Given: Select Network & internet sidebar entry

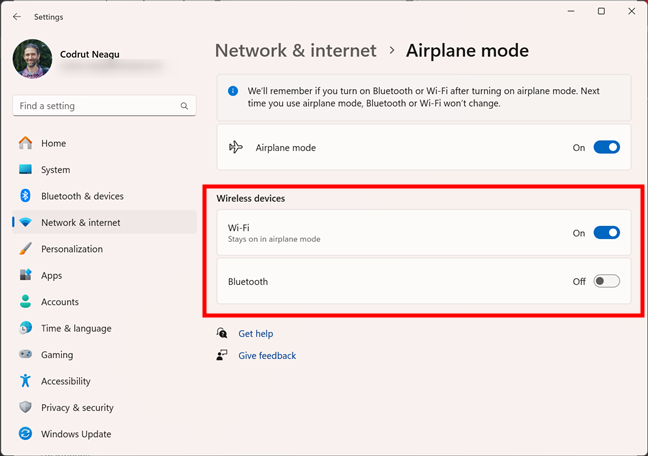Looking at the screenshot, I should 104,222.
